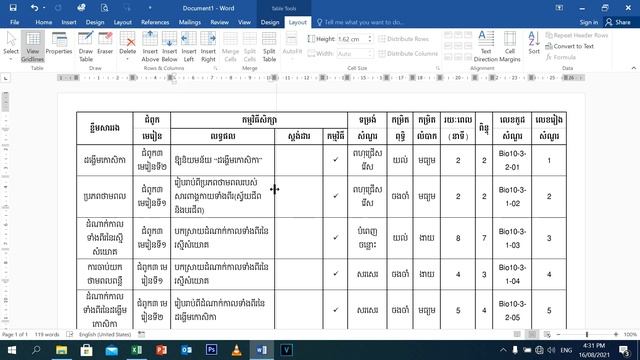Switch to the Home tab
This screenshot has height=360, width=640.
coord(43,22)
